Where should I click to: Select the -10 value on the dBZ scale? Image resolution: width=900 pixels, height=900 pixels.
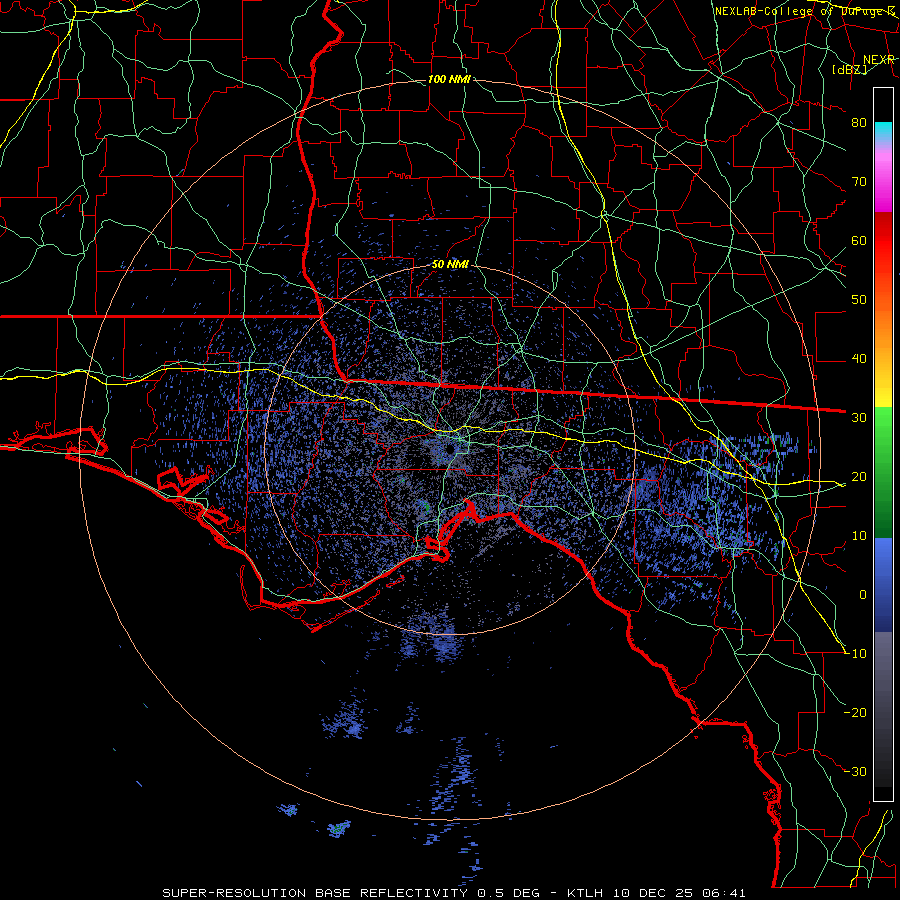coord(855,654)
